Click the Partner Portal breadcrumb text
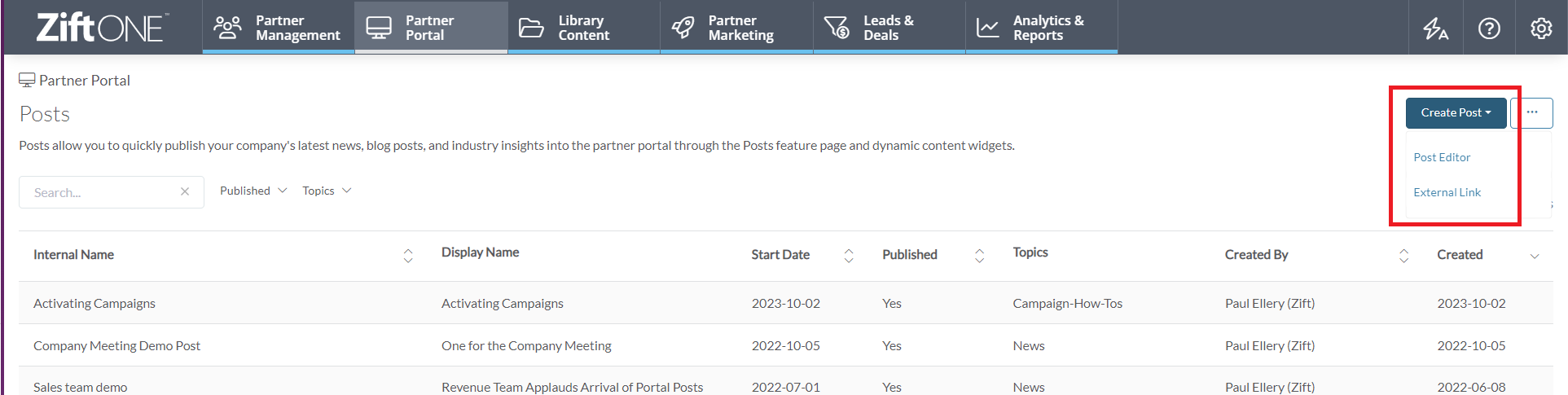 click(85, 80)
